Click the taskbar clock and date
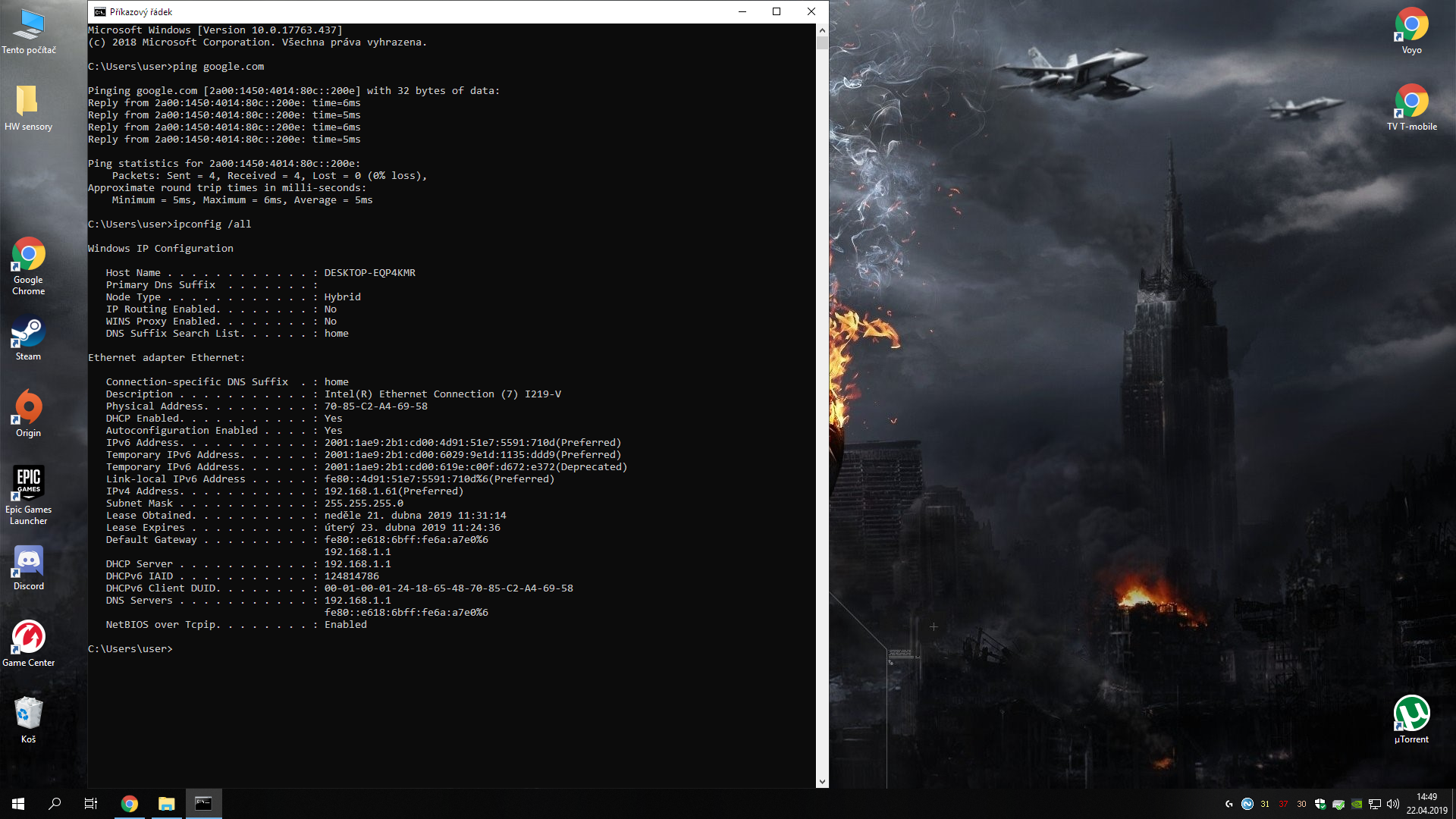This screenshot has height=819, width=1456. [x=1426, y=804]
